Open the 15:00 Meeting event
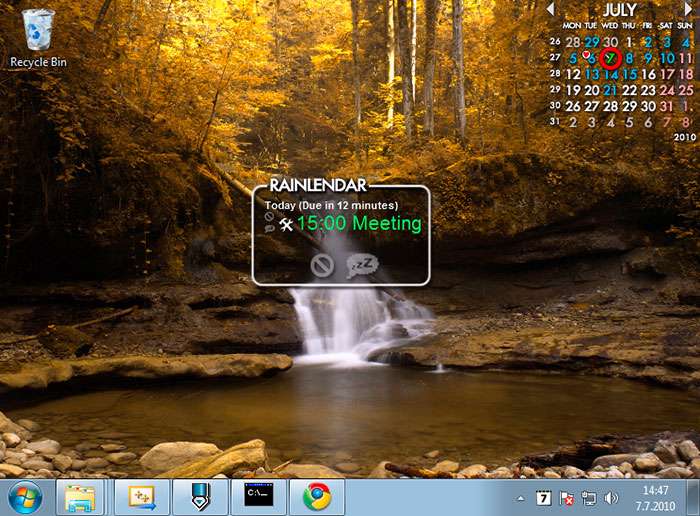 (x=359, y=224)
